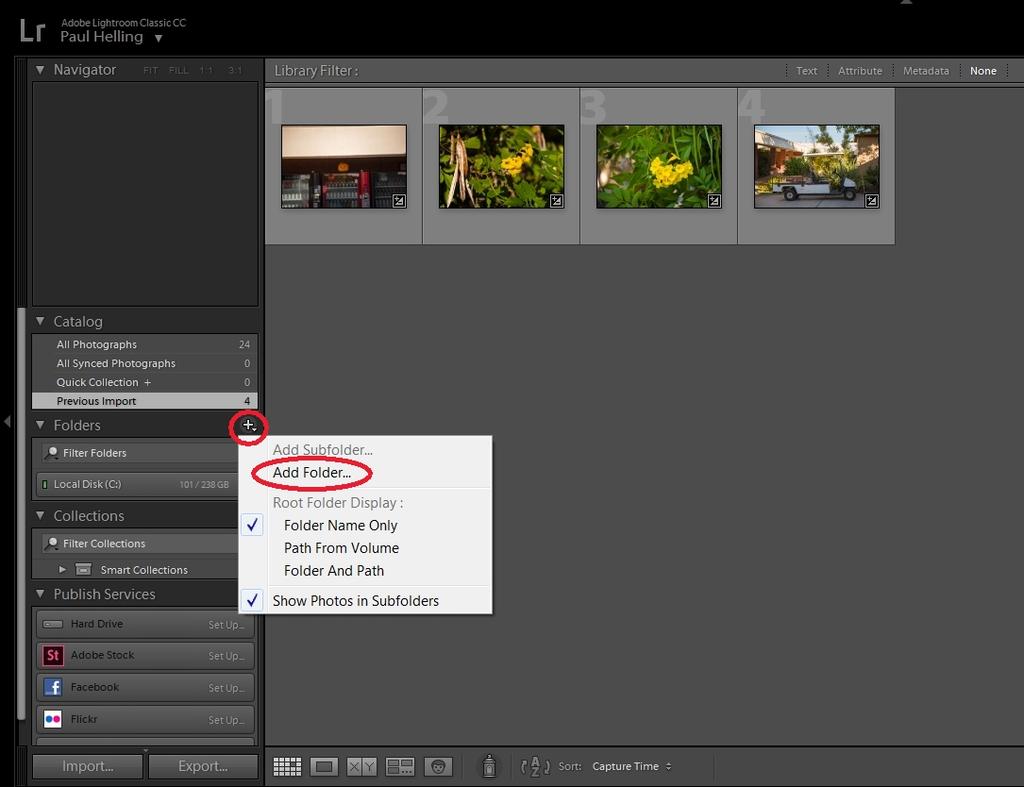The height and width of the screenshot is (787, 1024).
Task: Open Compare view XY icon
Action: [x=361, y=767]
